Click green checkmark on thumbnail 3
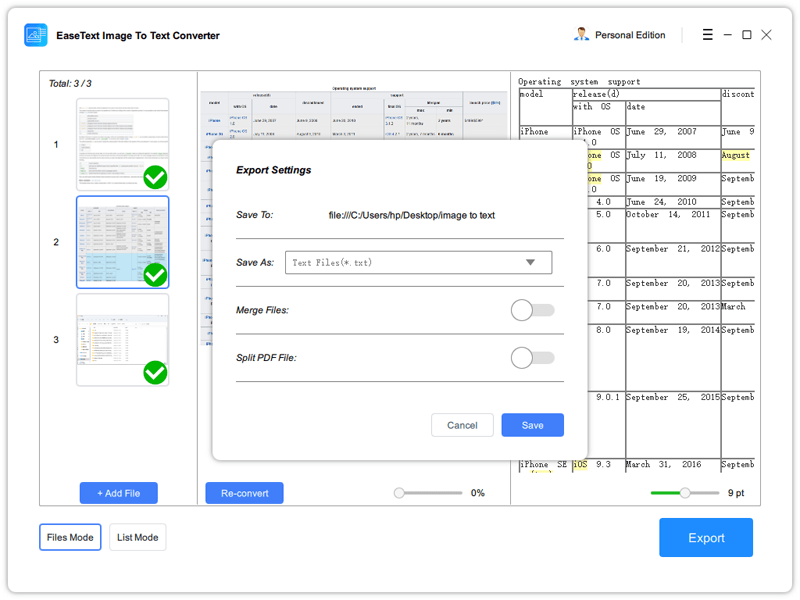 (155, 373)
